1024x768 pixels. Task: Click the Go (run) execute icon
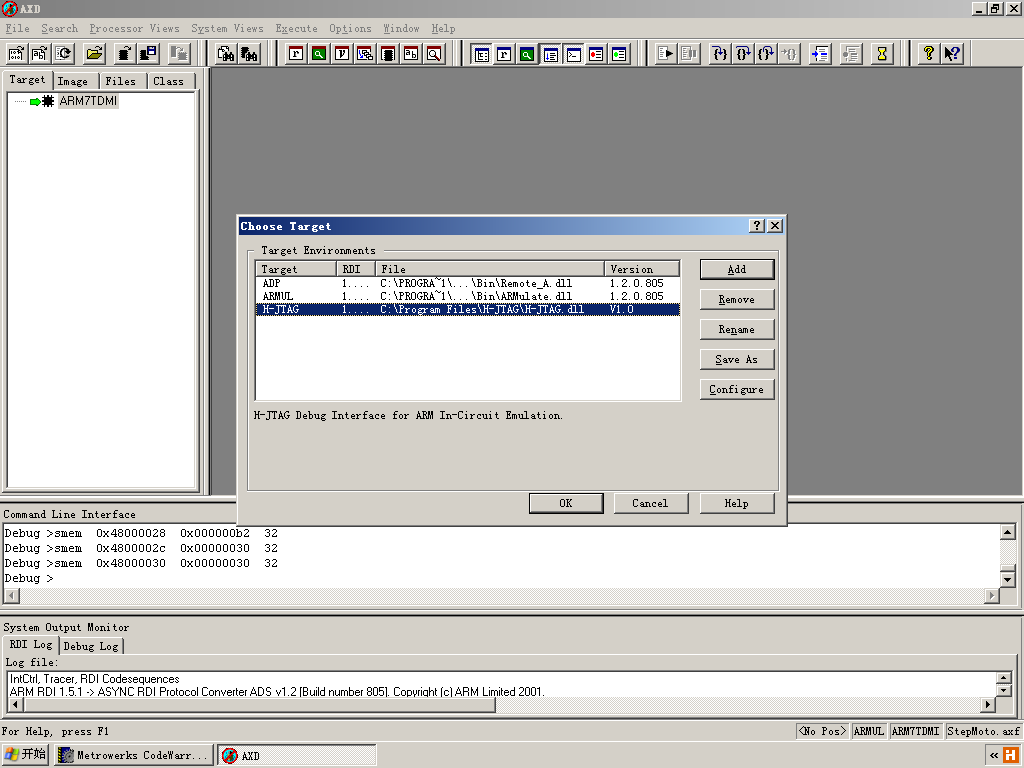click(x=665, y=54)
